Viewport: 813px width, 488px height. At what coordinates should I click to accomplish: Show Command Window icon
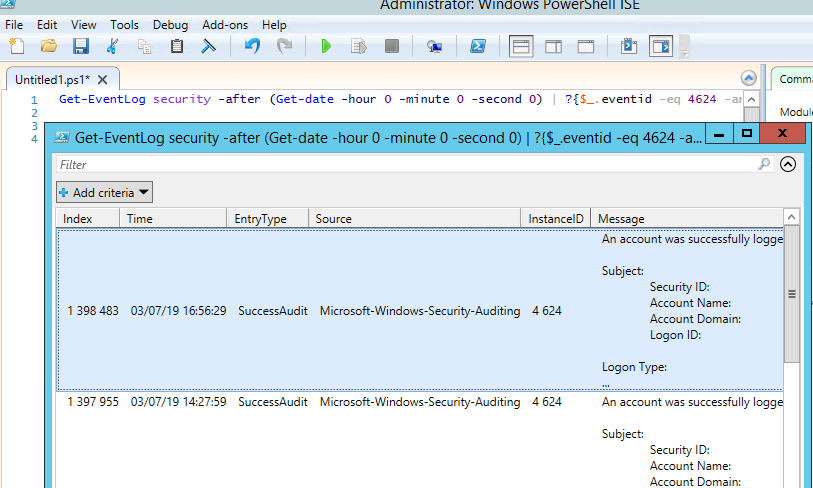click(x=629, y=47)
